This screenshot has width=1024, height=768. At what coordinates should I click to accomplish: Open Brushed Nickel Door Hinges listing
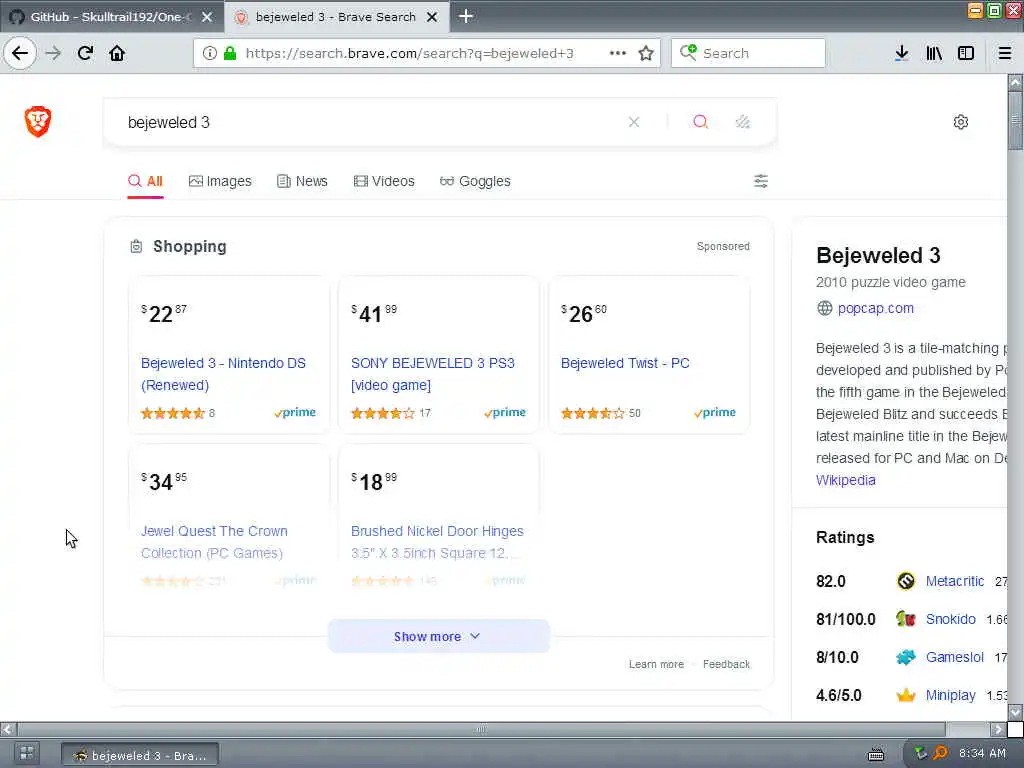pyautogui.click(x=437, y=541)
